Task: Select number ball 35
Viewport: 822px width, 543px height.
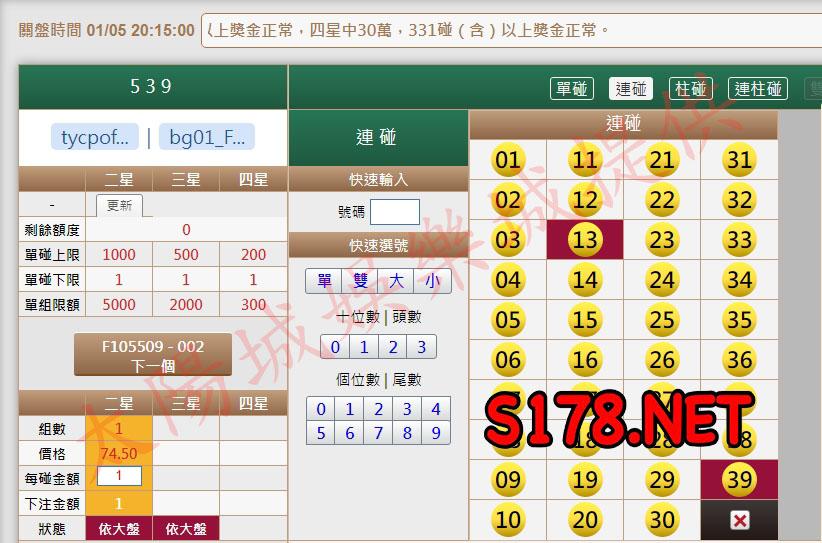Action: 739,320
